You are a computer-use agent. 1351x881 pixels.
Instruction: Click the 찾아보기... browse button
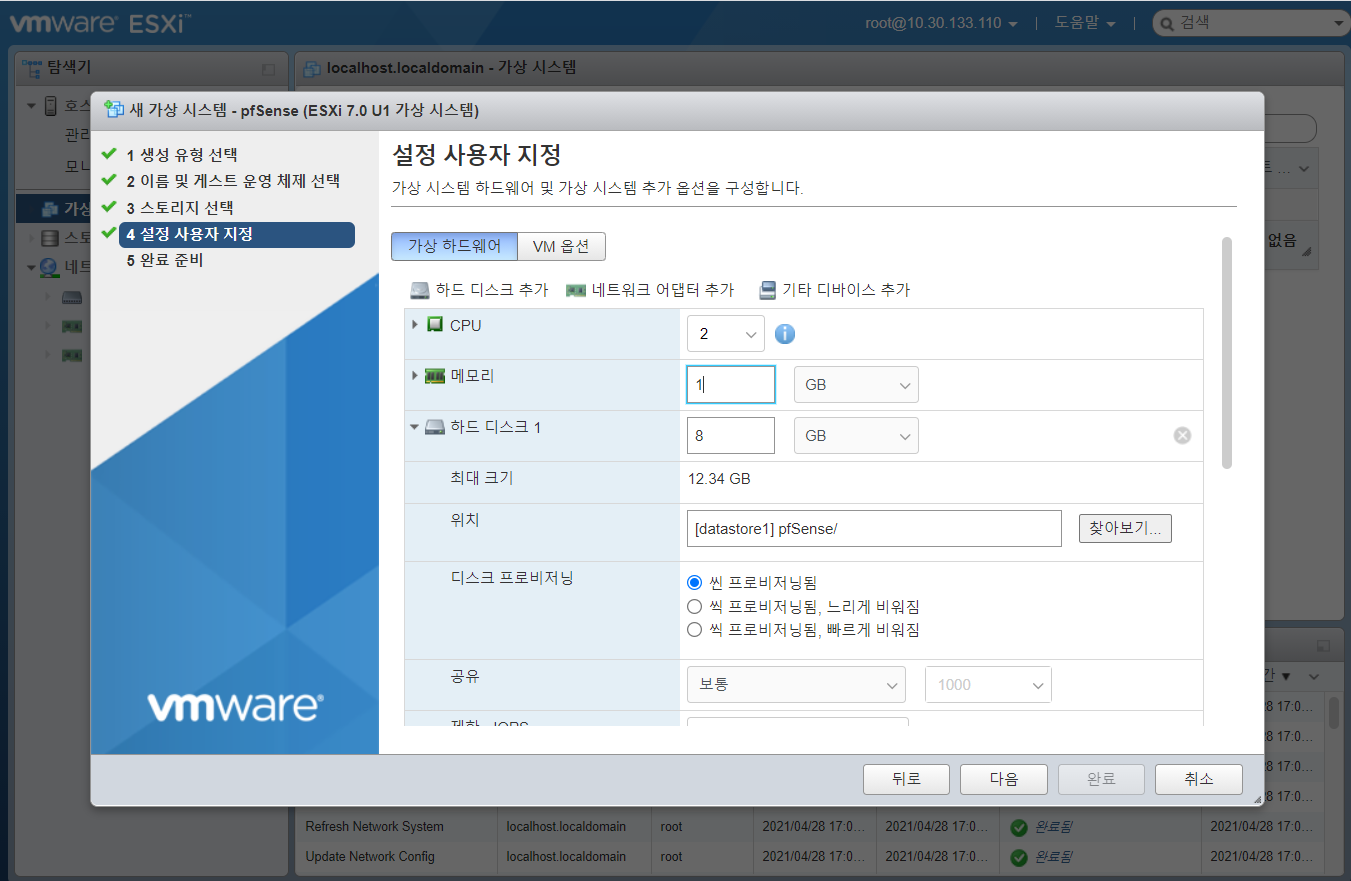click(x=1125, y=528)
